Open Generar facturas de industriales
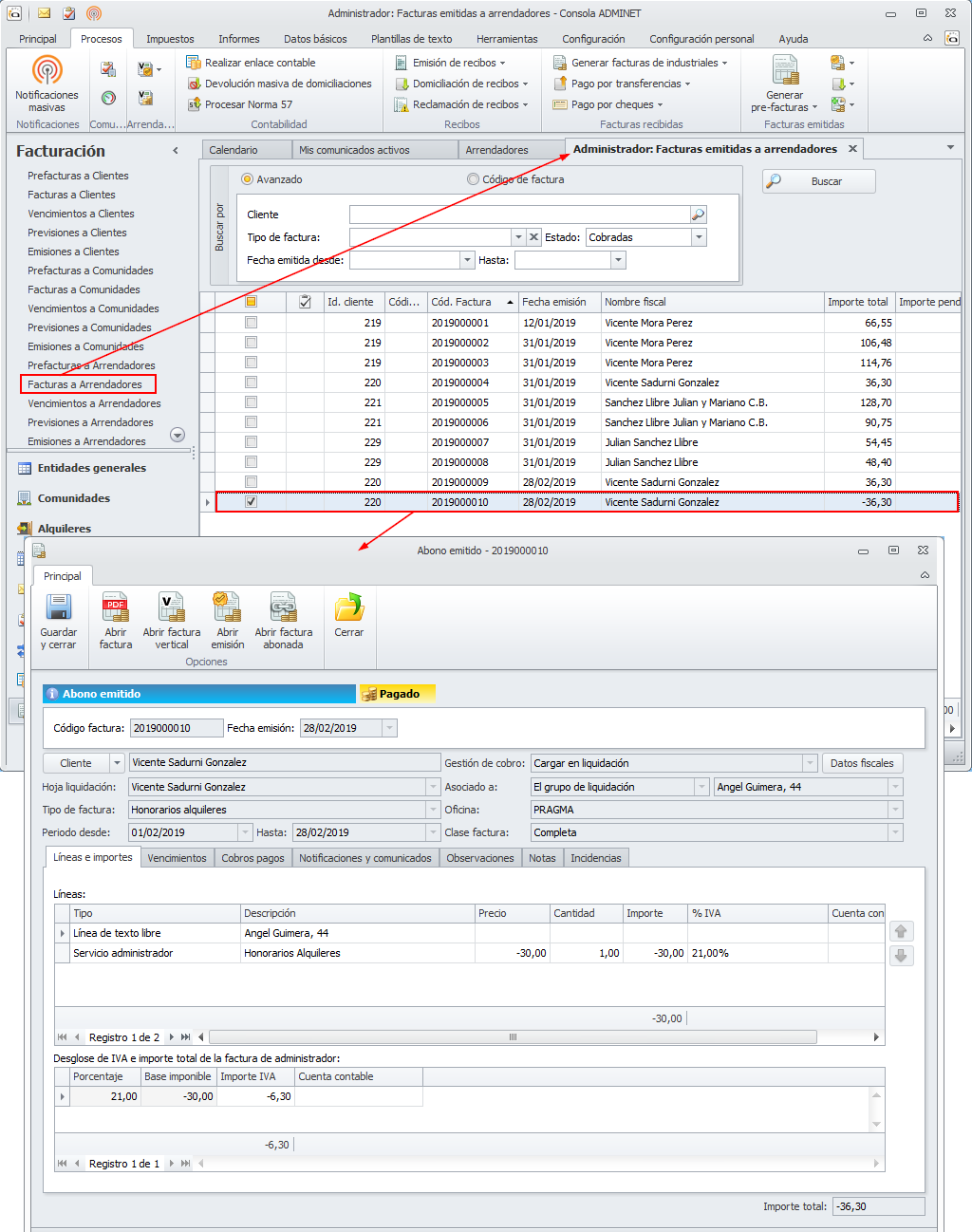 tap(641, 63)
